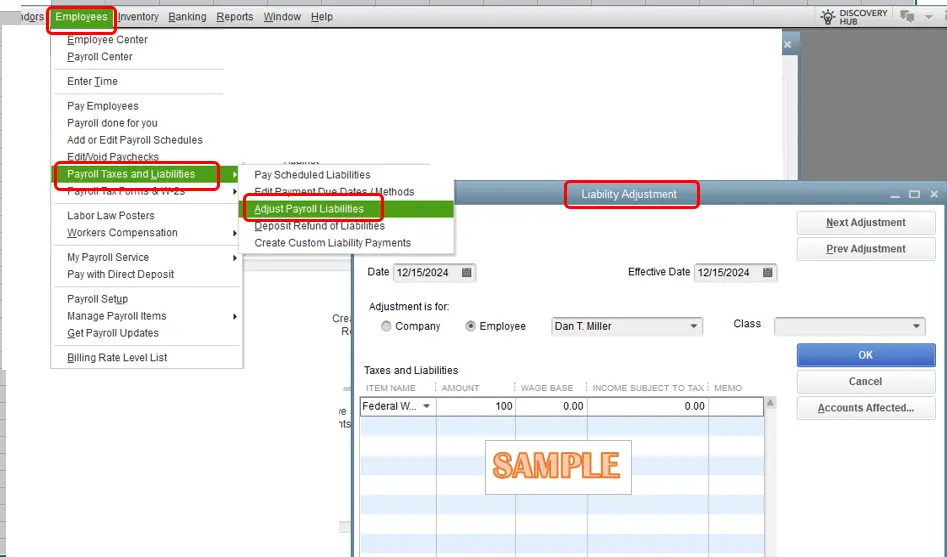Open the Date calendar picker icon

tap(467, 272)
